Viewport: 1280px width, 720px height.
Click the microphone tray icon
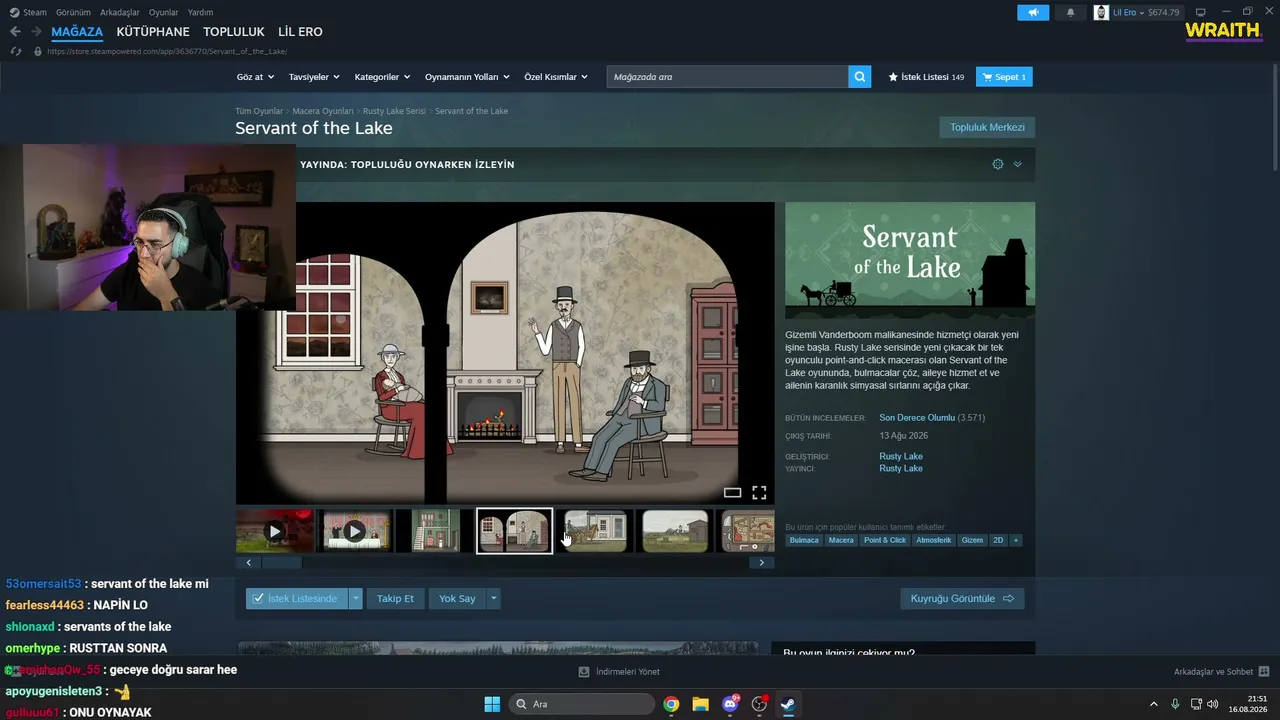point(1175,704)
